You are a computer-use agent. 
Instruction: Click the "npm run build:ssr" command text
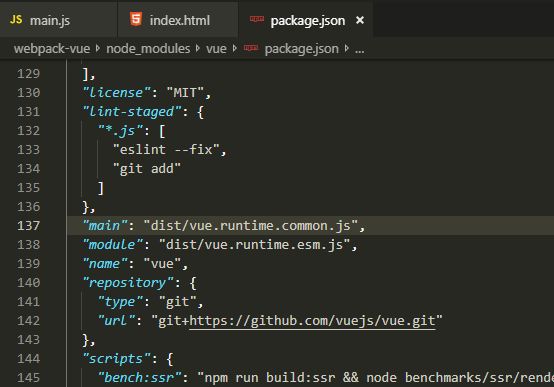click(x=270, y=378)
